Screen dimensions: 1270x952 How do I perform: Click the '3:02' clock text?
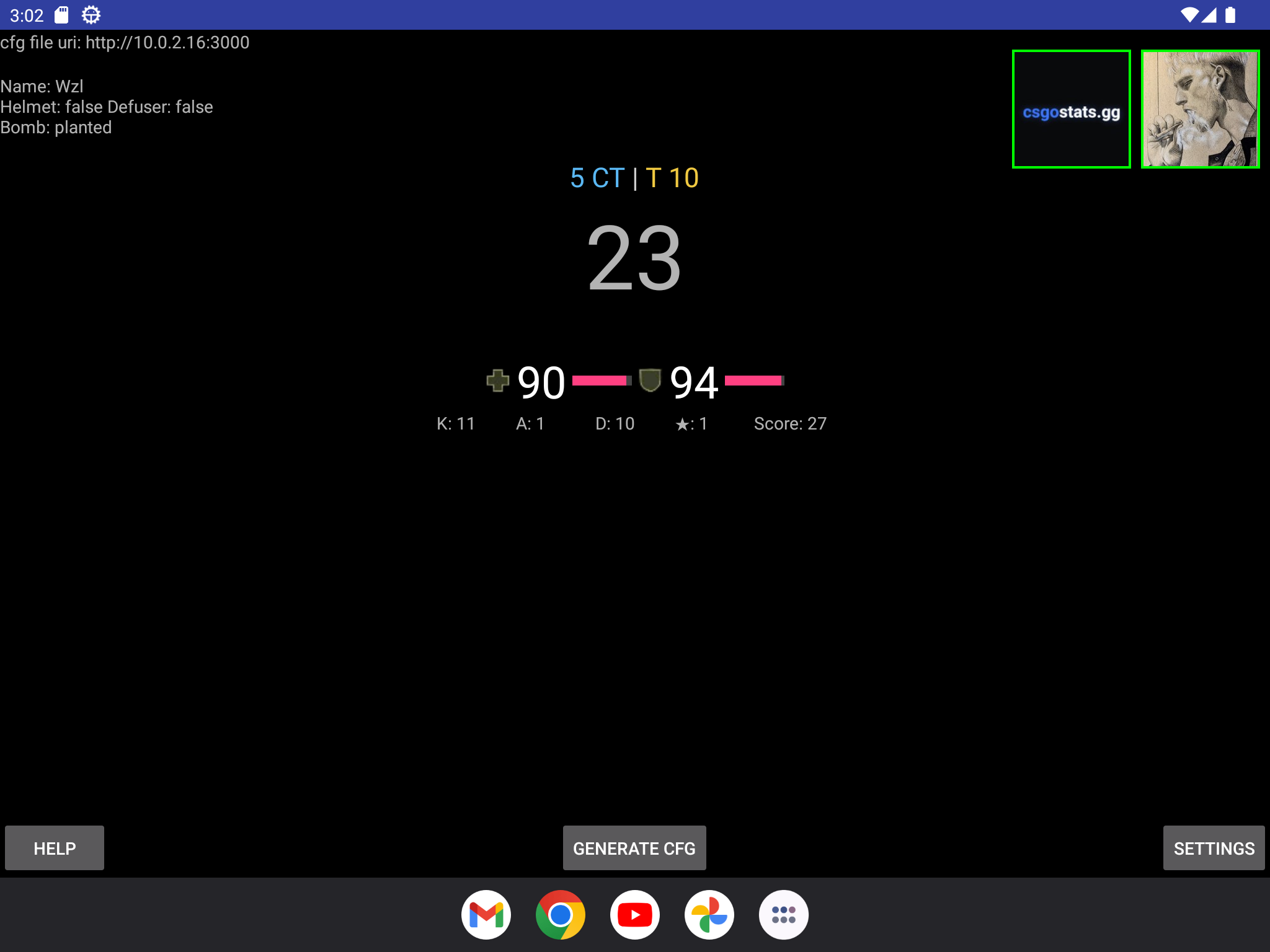(27, 15)
